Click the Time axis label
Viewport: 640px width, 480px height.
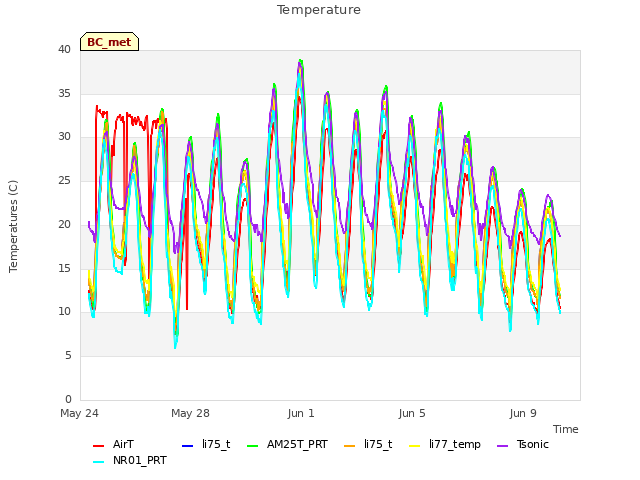point(566,429)
